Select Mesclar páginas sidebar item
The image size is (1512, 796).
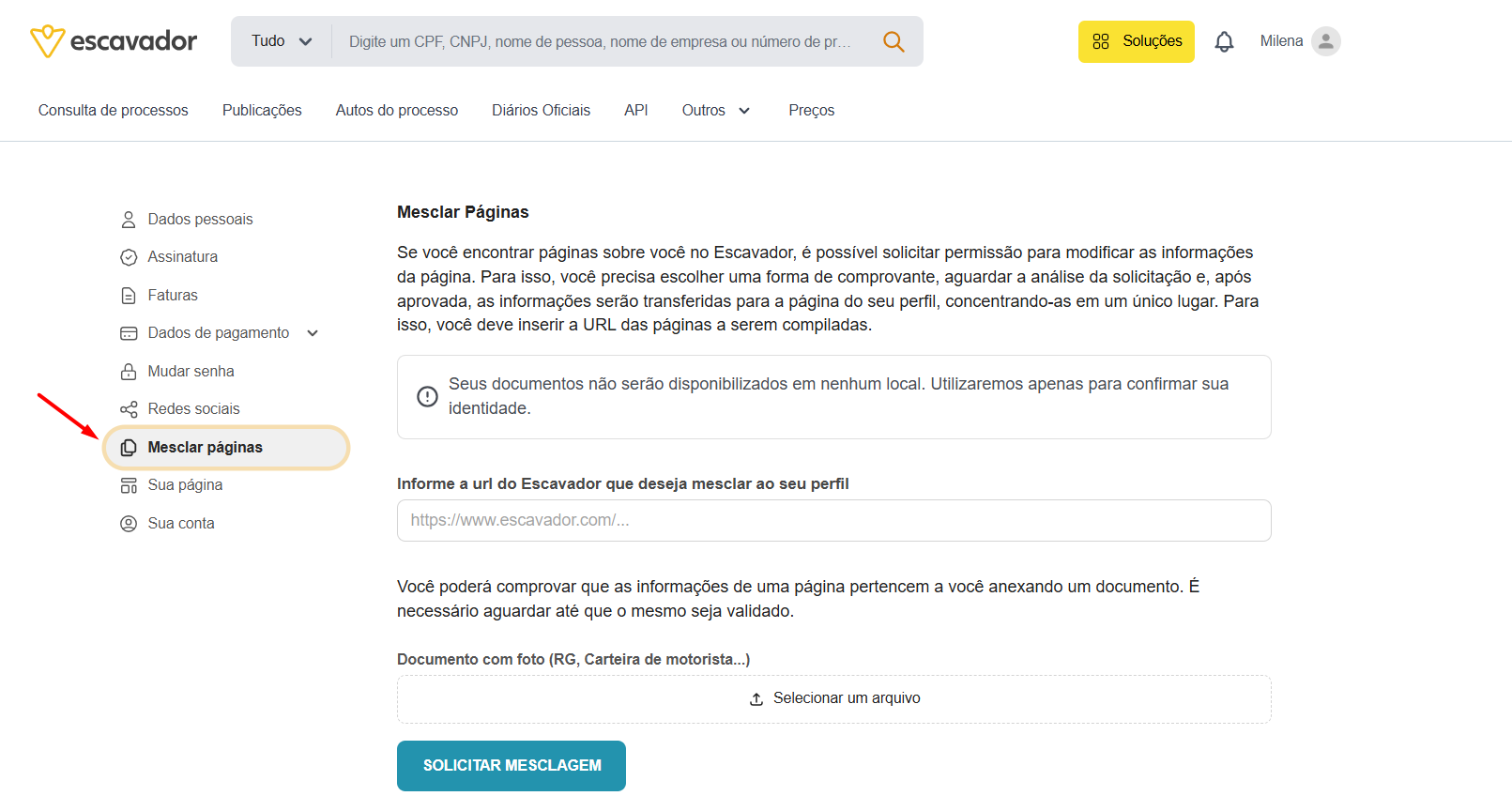pos(226,448)
